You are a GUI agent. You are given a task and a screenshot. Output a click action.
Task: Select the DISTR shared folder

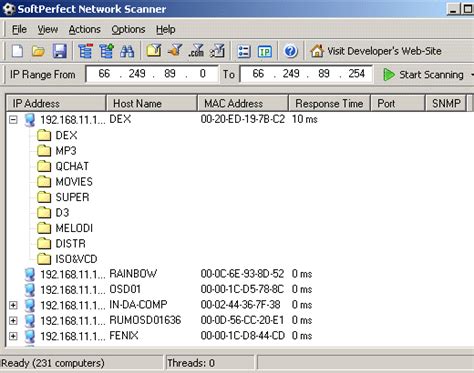click(70, 244)
